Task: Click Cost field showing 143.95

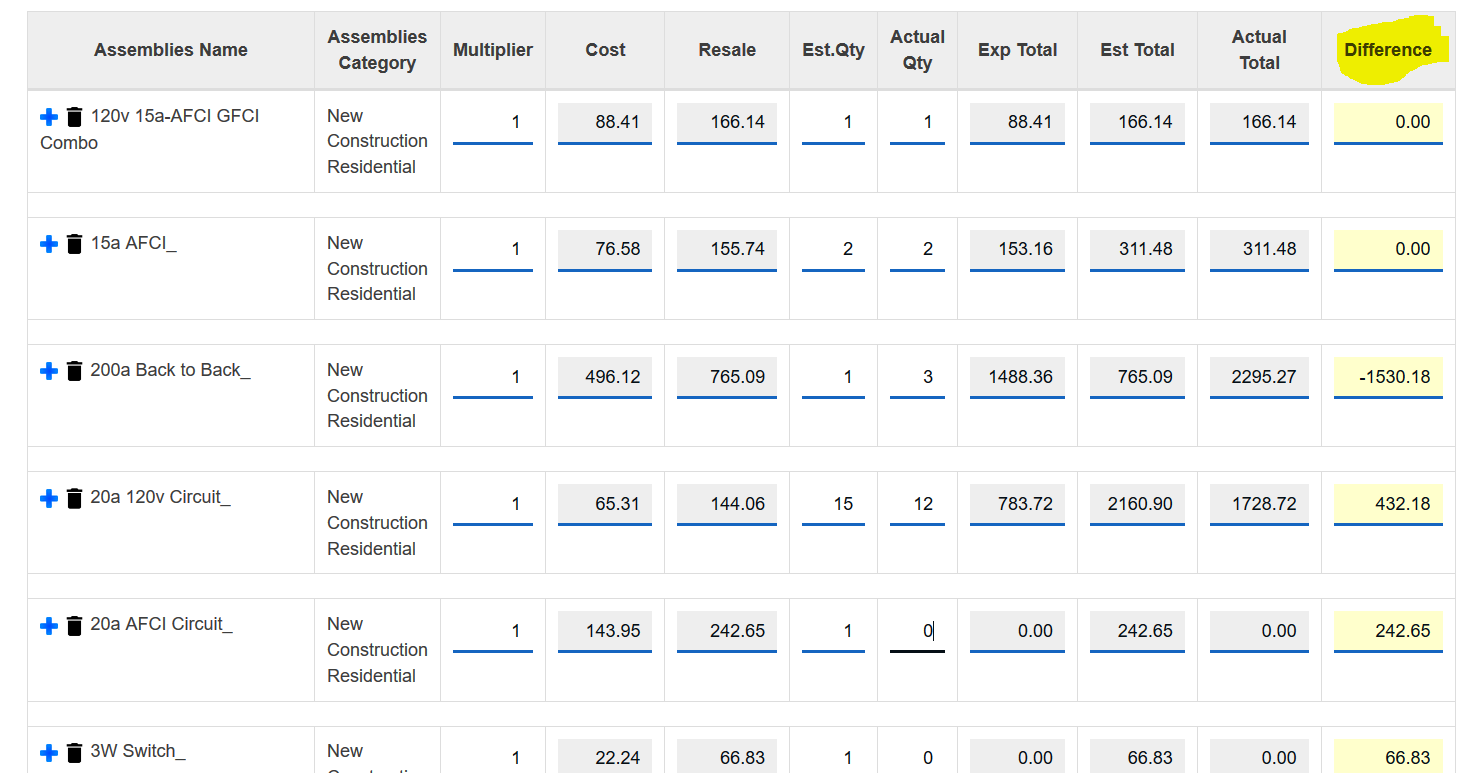Action: [605, 632]
